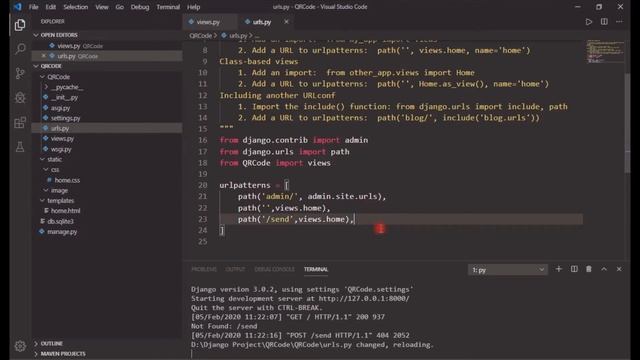Open the File menu
Viewport: 640px width, 360px height.
33,7
